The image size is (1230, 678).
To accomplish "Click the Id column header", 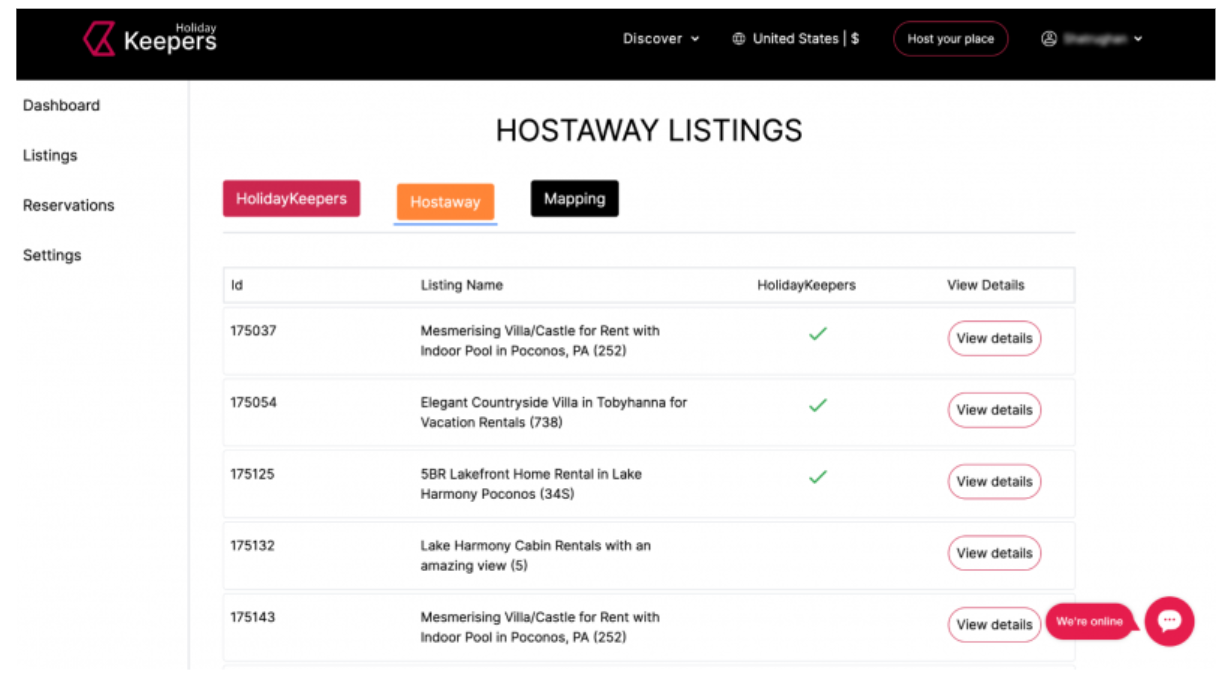I will point(237,285).
